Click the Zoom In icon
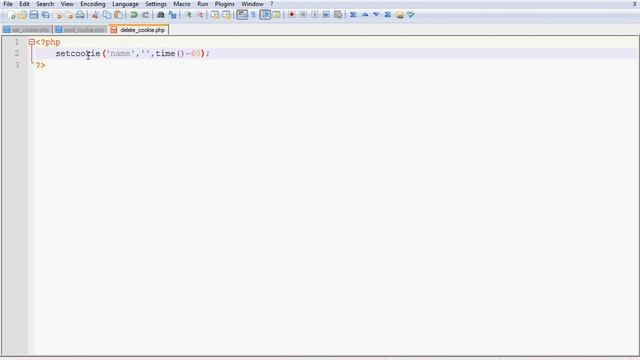 coord(188,15)
